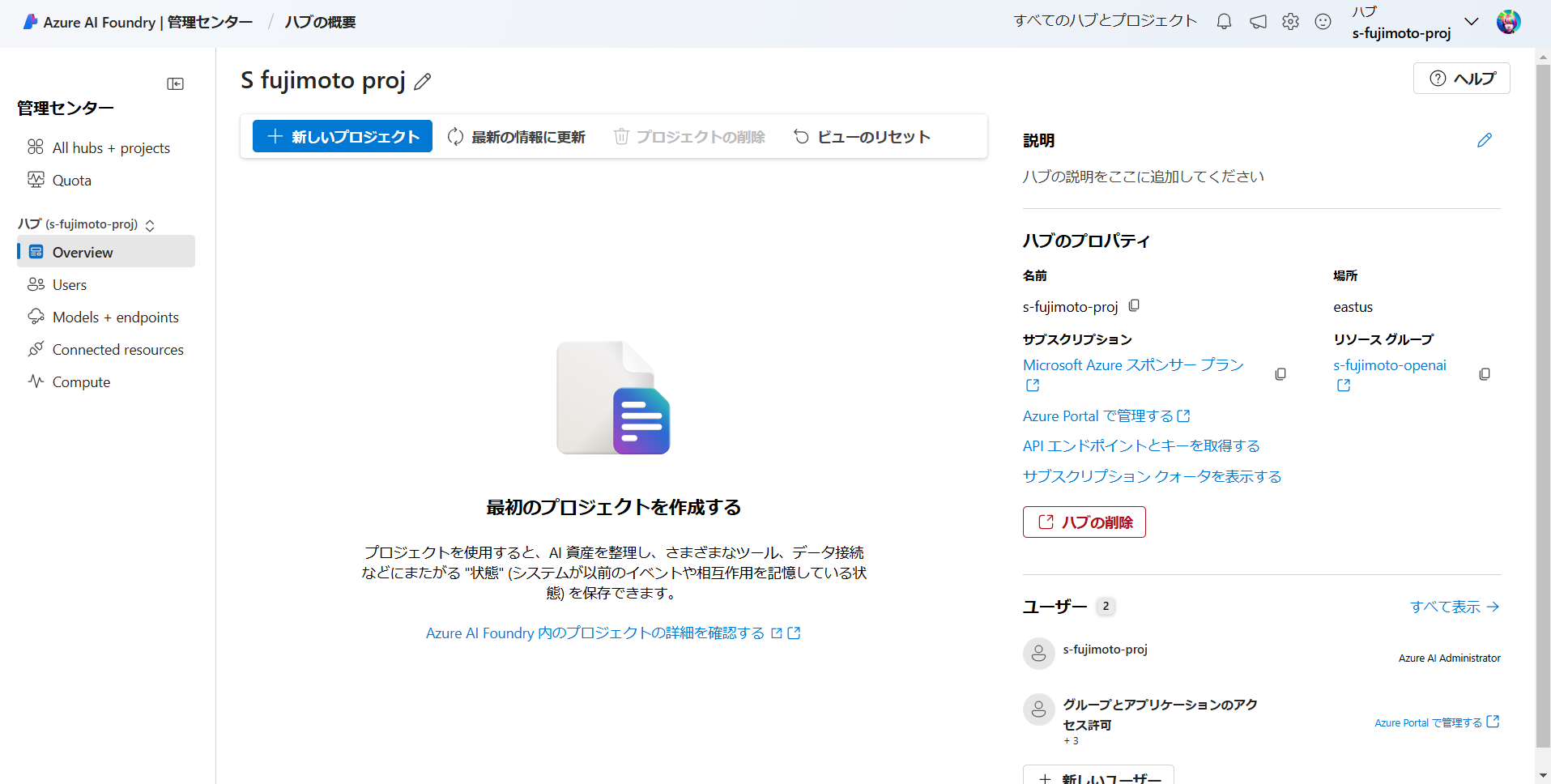This screenshot has height=784, width=1551.
Task: Click Azure Portal で管理する under hub properties
Action: [1106, 416]
